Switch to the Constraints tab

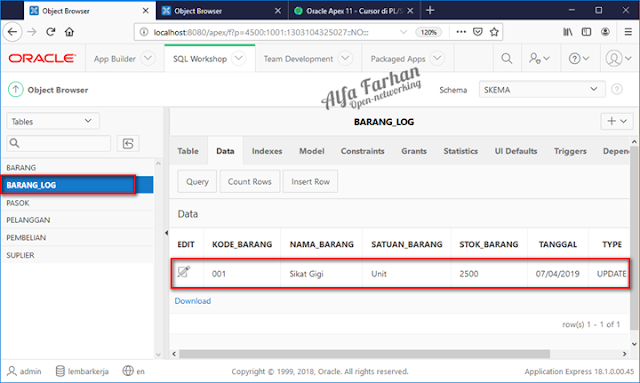362,151
